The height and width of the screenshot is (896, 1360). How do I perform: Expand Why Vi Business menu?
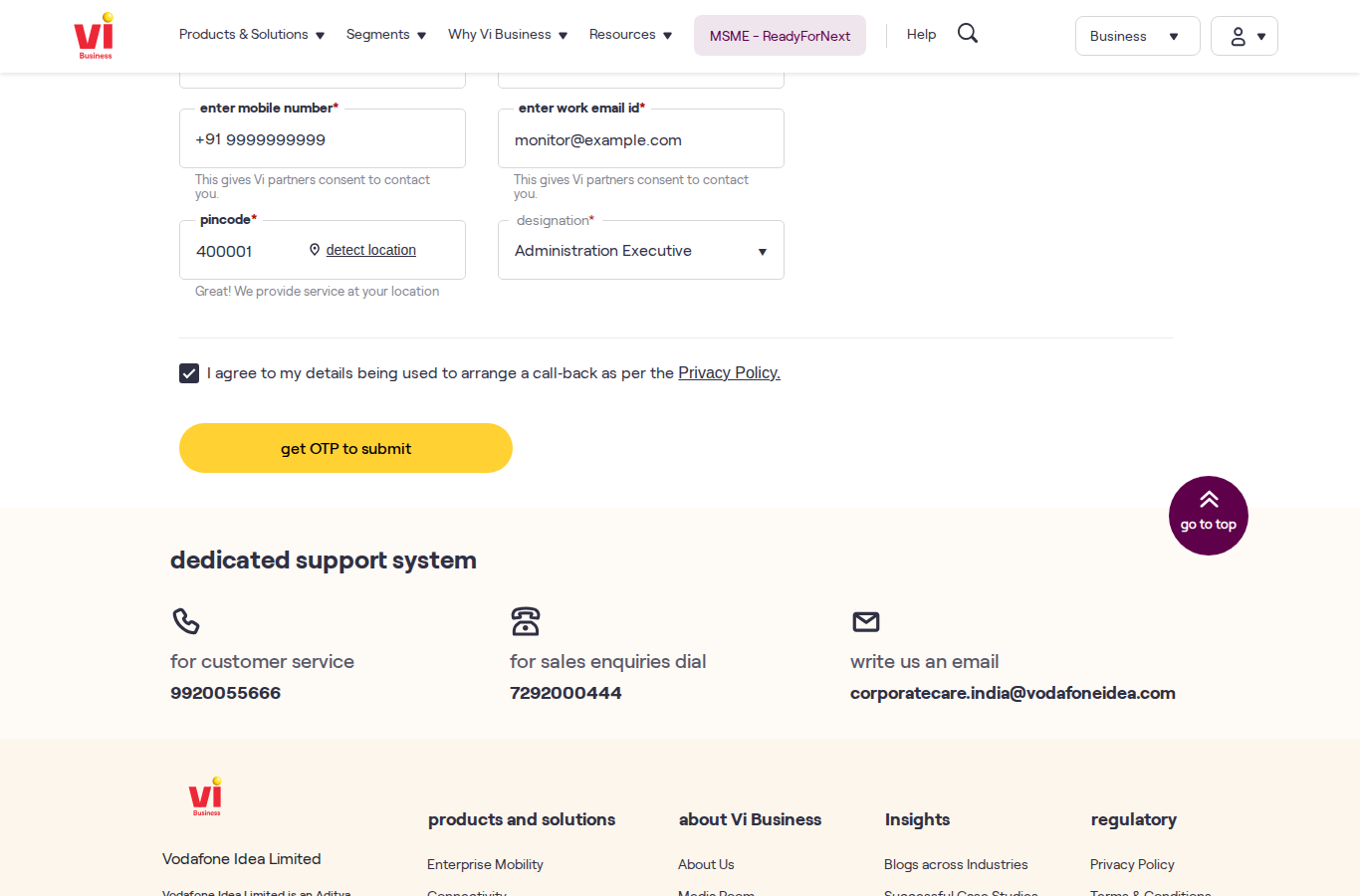pyautogui.click(x=508, y=35)
